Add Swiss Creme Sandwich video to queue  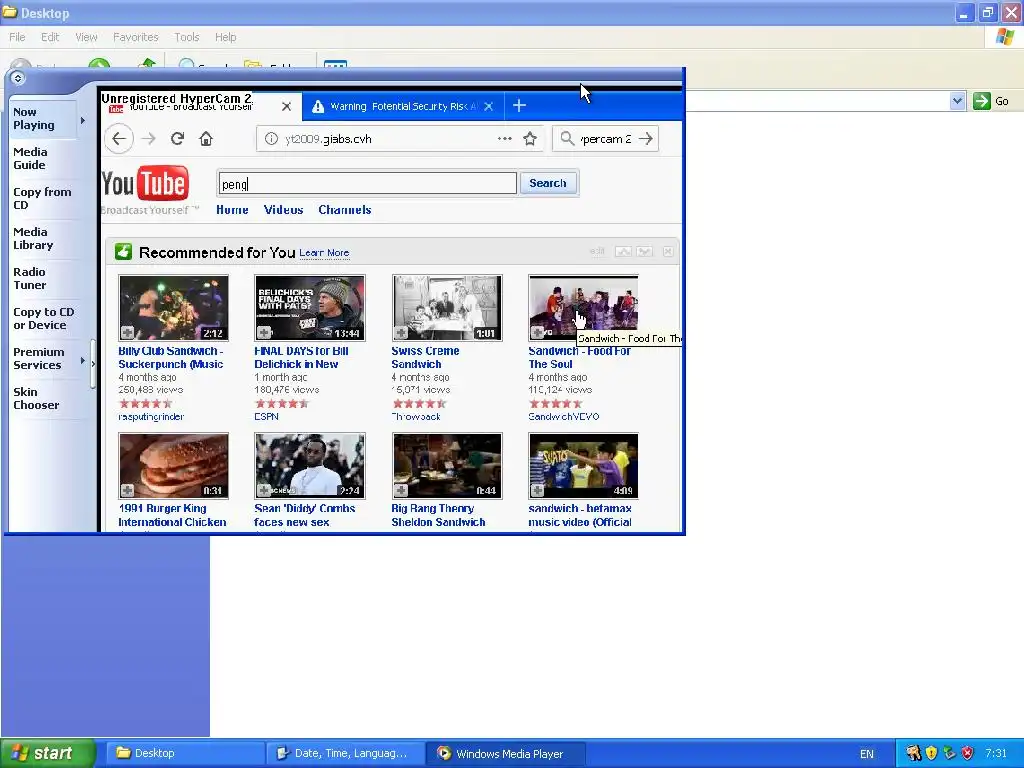tap(401, 333)
